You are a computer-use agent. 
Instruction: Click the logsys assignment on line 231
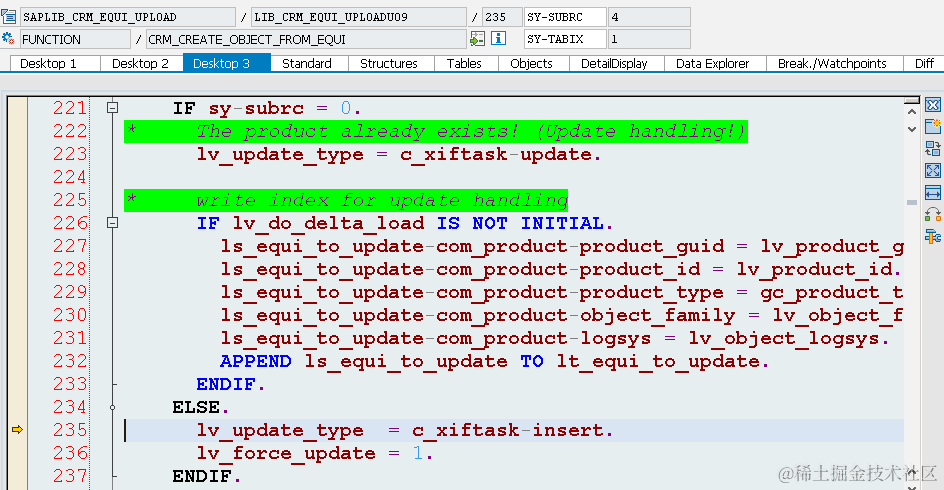(x=554, y=338)
